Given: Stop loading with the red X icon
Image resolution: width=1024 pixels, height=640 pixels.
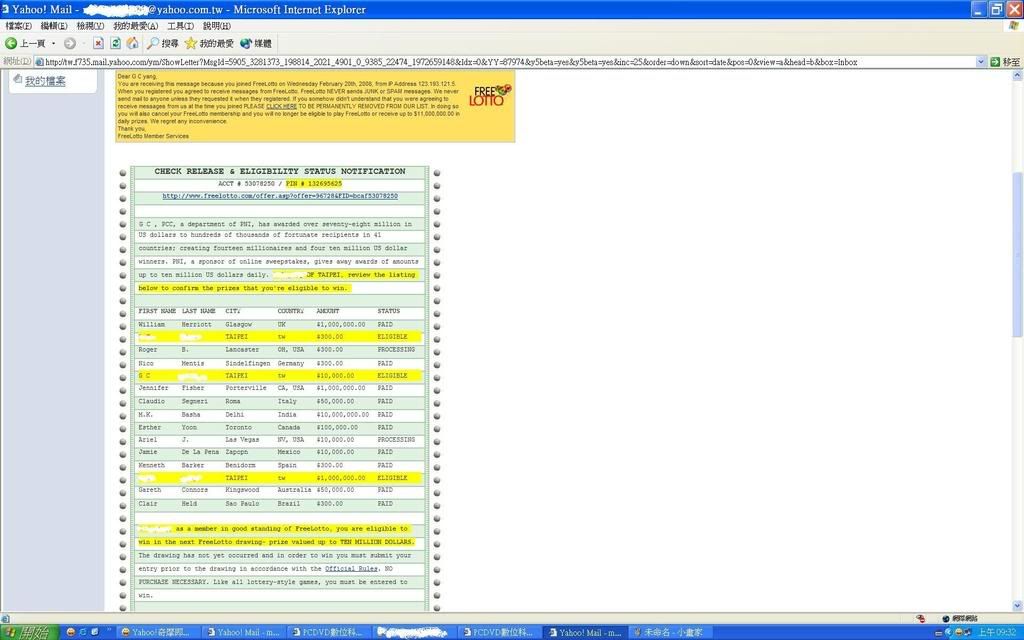Looking at the screenshot, I should point(98,43).
